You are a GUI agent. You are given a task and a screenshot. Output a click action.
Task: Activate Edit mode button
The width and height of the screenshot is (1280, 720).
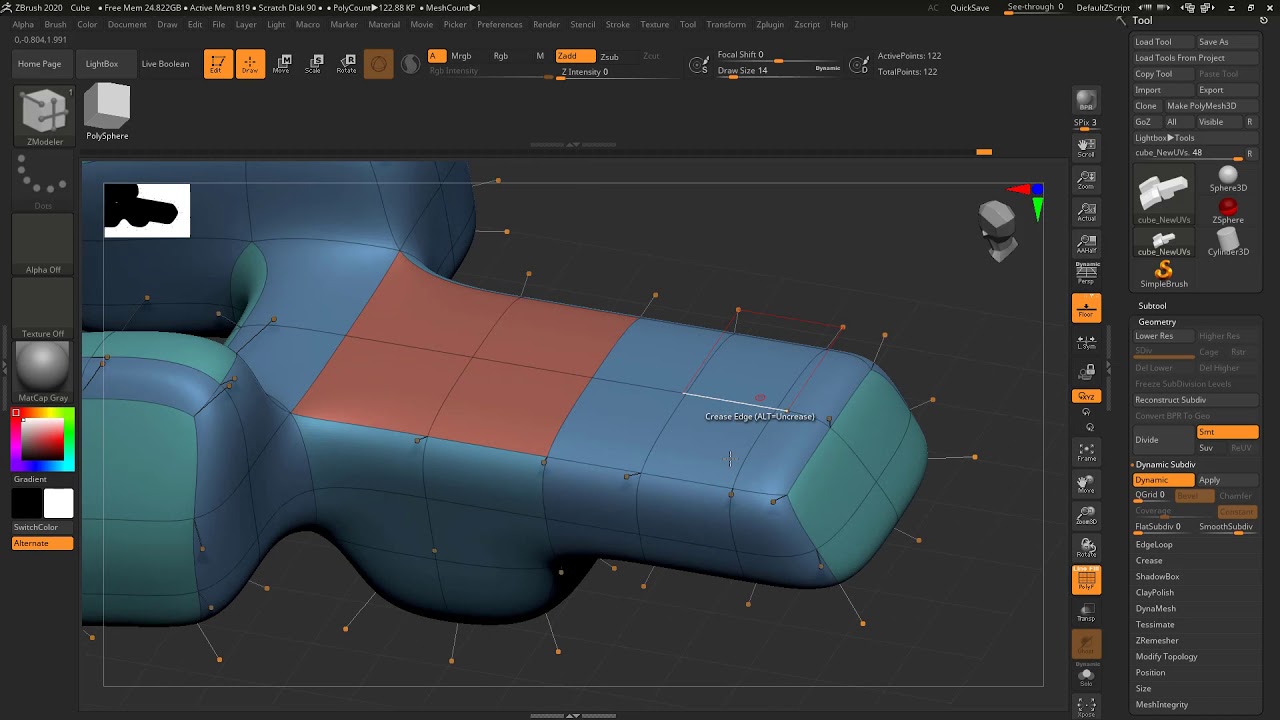click(216, 64)
